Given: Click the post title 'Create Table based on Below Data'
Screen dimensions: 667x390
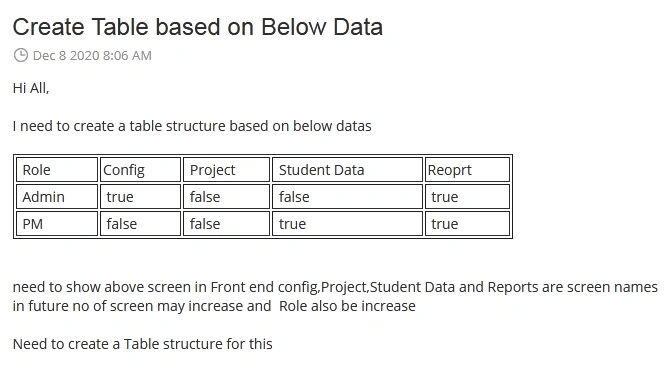Looking at the screenshot, I should (x=198, y=27).
